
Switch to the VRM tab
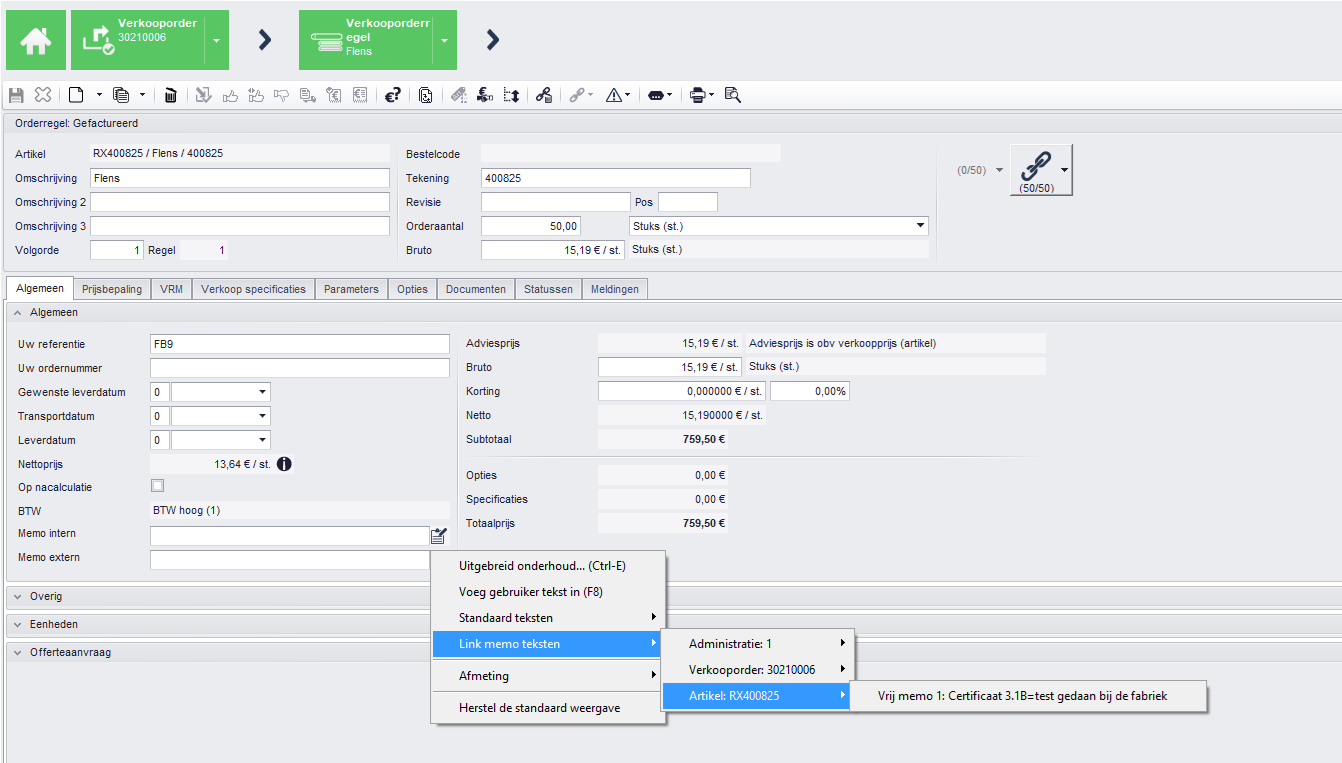171,289
